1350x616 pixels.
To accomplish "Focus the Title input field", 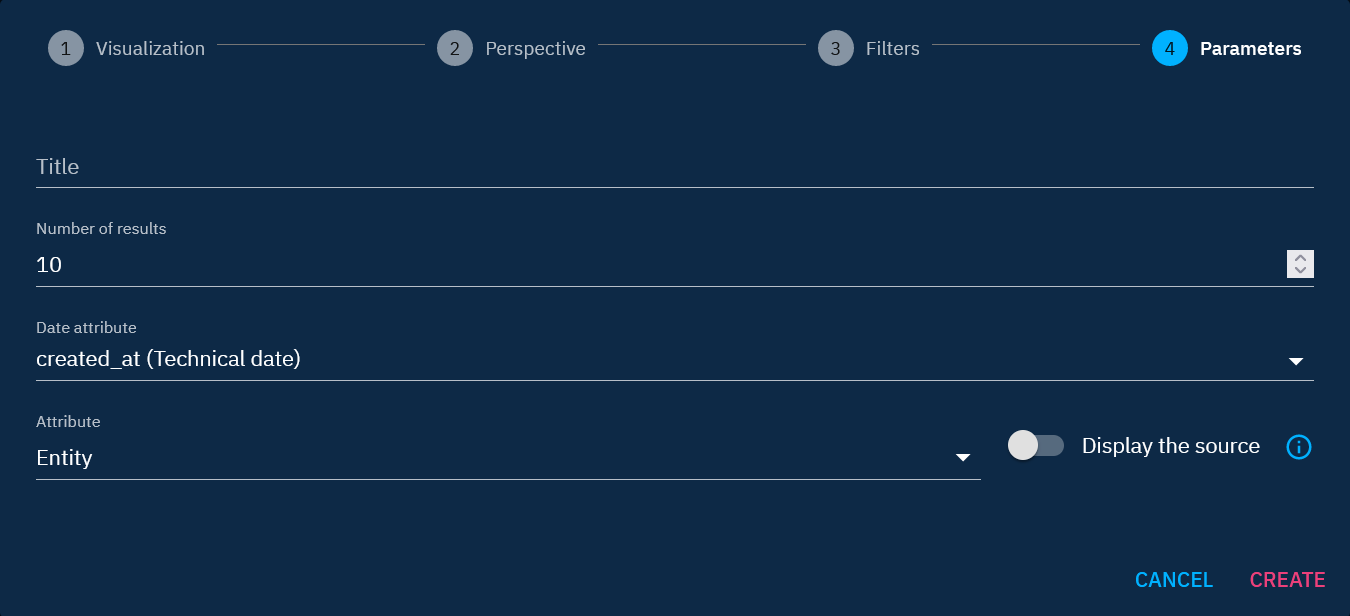I will pos(674,167).
